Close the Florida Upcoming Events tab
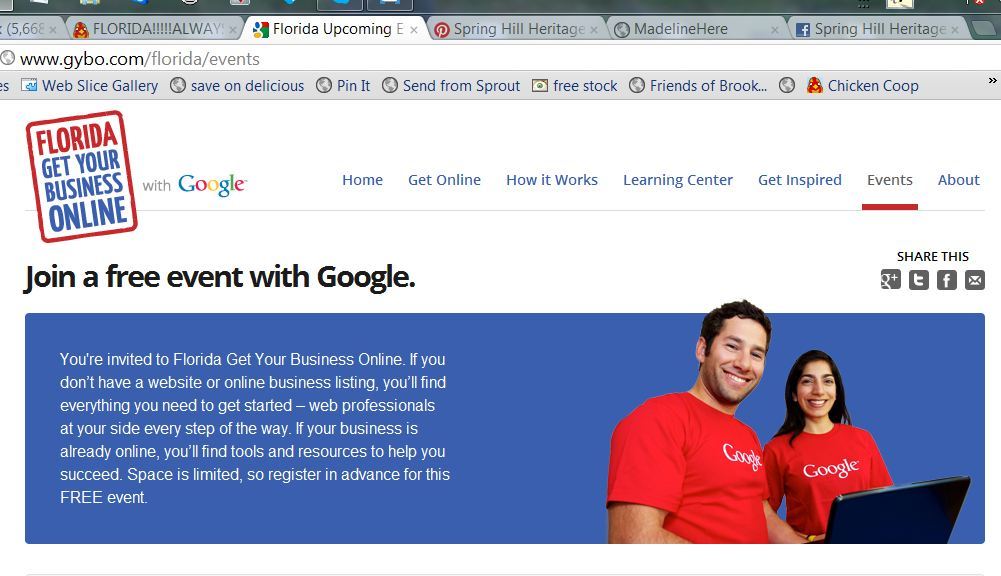1001x576 pixels. (x=414, y=29)
